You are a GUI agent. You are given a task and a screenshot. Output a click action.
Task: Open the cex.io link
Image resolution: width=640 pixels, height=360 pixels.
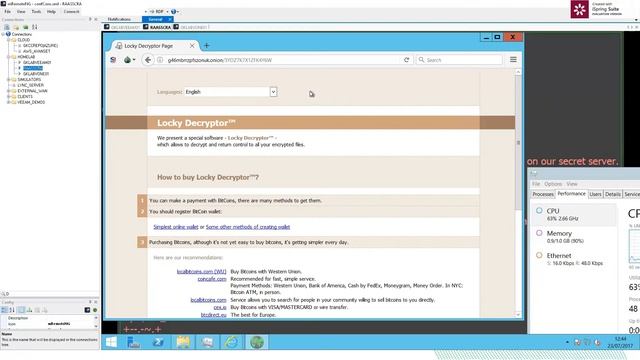[220, 307]
